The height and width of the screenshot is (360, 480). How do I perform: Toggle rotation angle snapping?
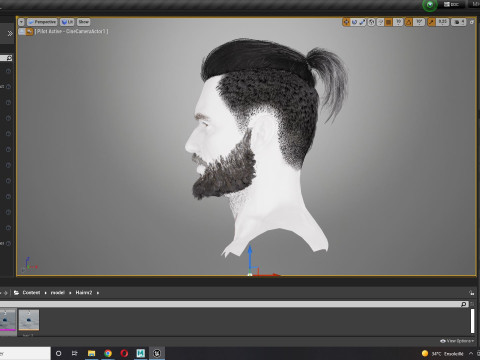coord(409,22)
